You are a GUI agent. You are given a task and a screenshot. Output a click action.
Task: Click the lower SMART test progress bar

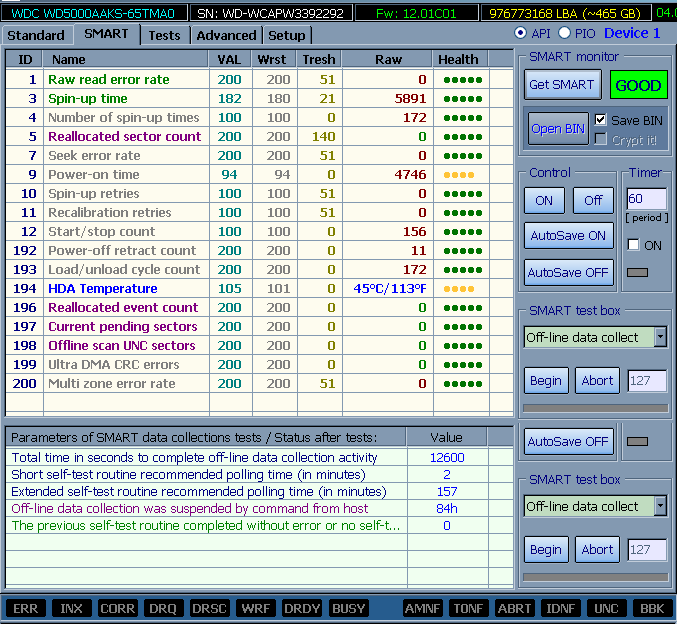pos(595,577)
